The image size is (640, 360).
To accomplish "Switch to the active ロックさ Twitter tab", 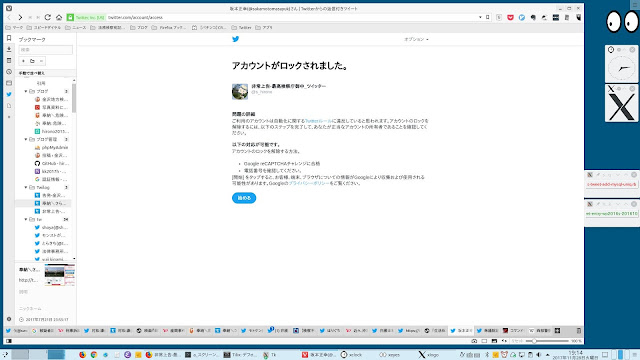I will [x=461, y=331].
